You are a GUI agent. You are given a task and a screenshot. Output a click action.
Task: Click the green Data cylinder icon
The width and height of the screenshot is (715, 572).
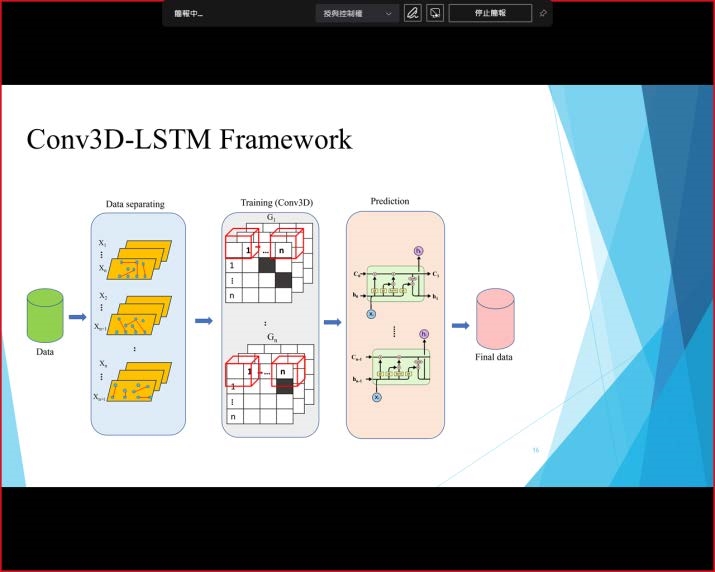45,316
